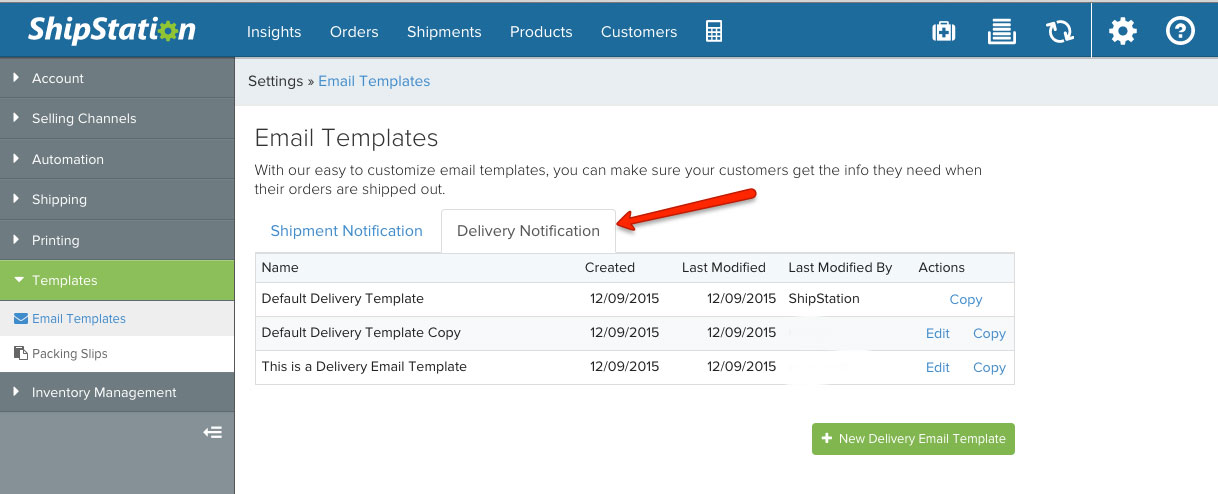Expand the Automation sidebar section
The width and height of the screenshot is (1218, 494).
67,159
